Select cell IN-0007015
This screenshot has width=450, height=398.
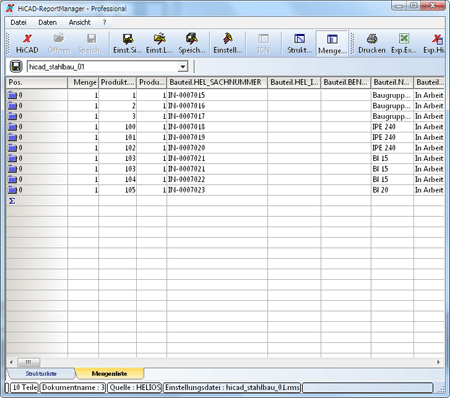(217, 95)
